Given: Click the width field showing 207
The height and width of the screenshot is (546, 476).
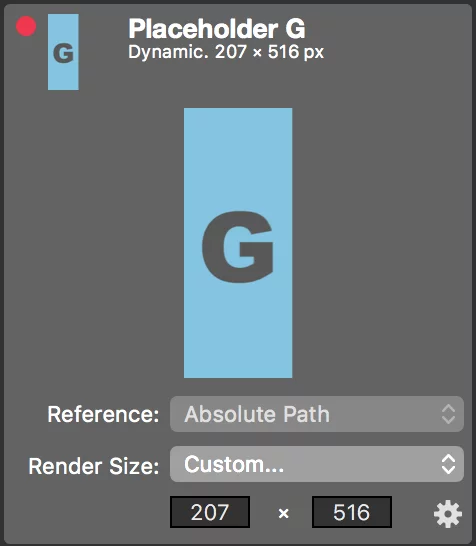Looking at the screenshot, I should (x=210, y=512).
